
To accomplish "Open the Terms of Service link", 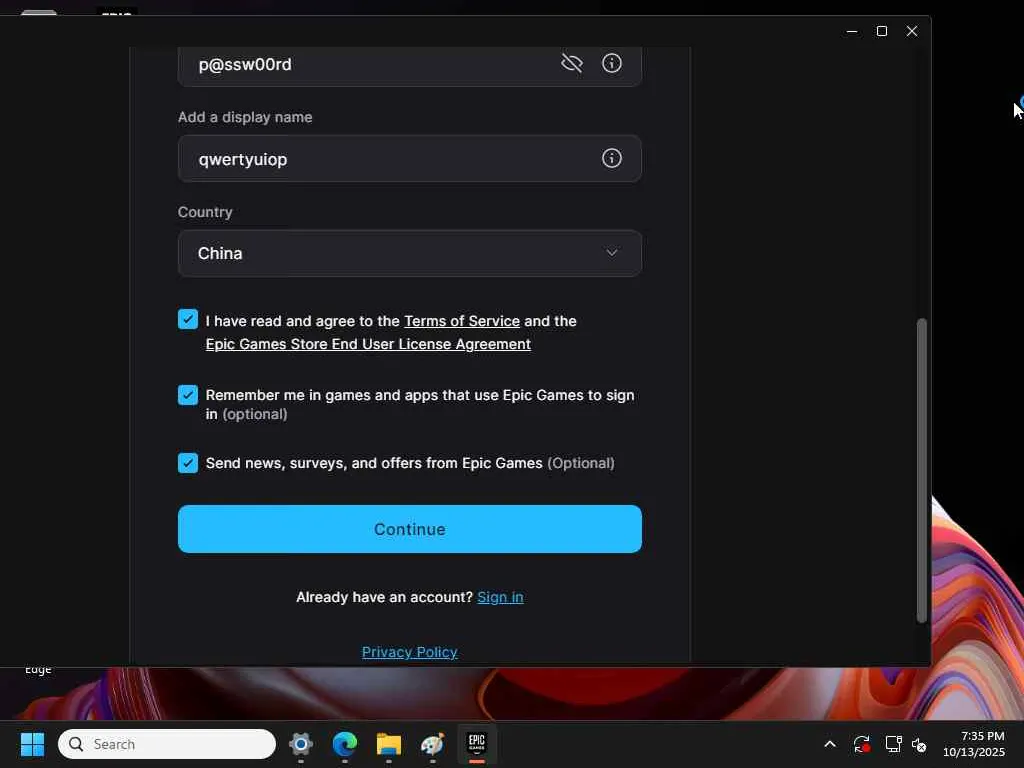I will tap(462, 321).
